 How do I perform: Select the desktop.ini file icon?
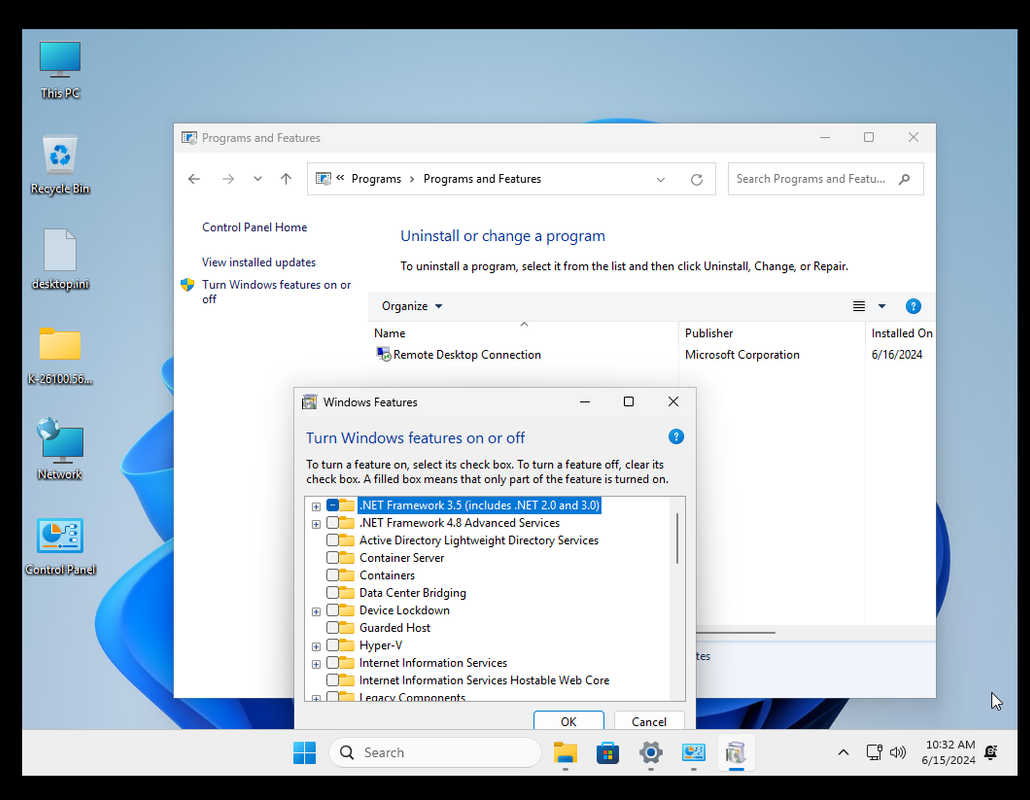[60, 259]
